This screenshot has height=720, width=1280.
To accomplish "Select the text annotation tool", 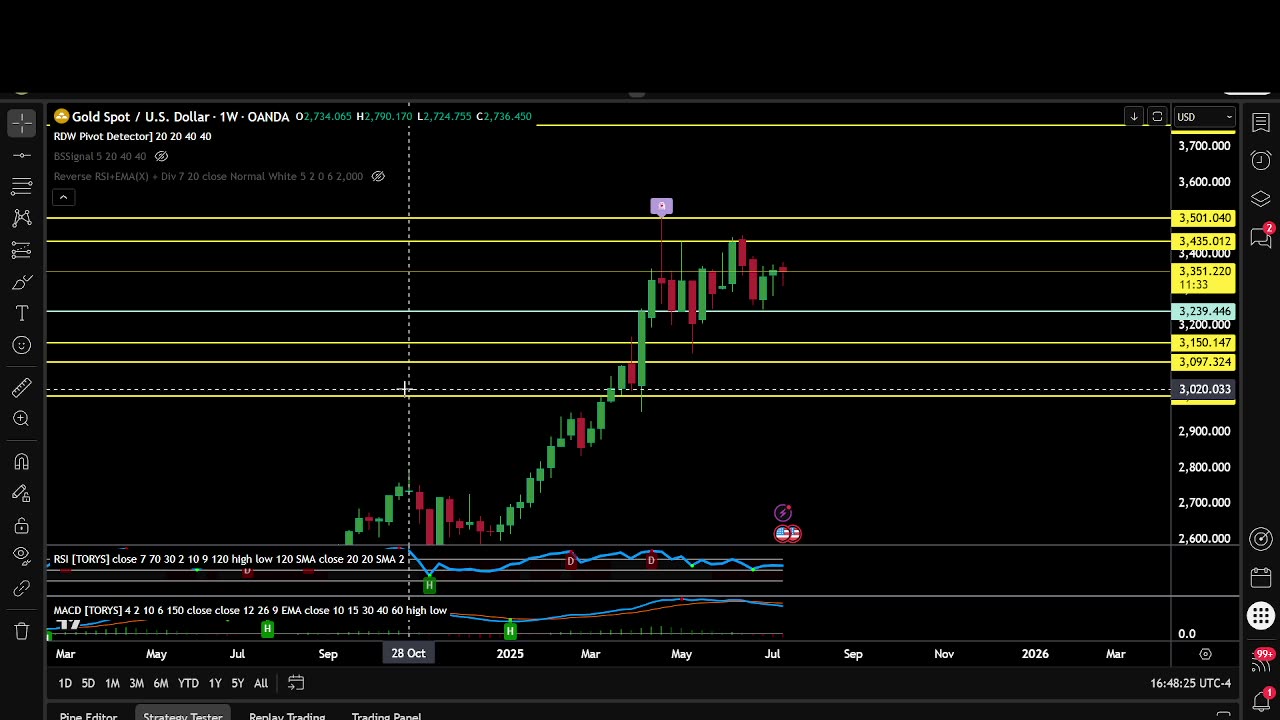I will 21,314.
